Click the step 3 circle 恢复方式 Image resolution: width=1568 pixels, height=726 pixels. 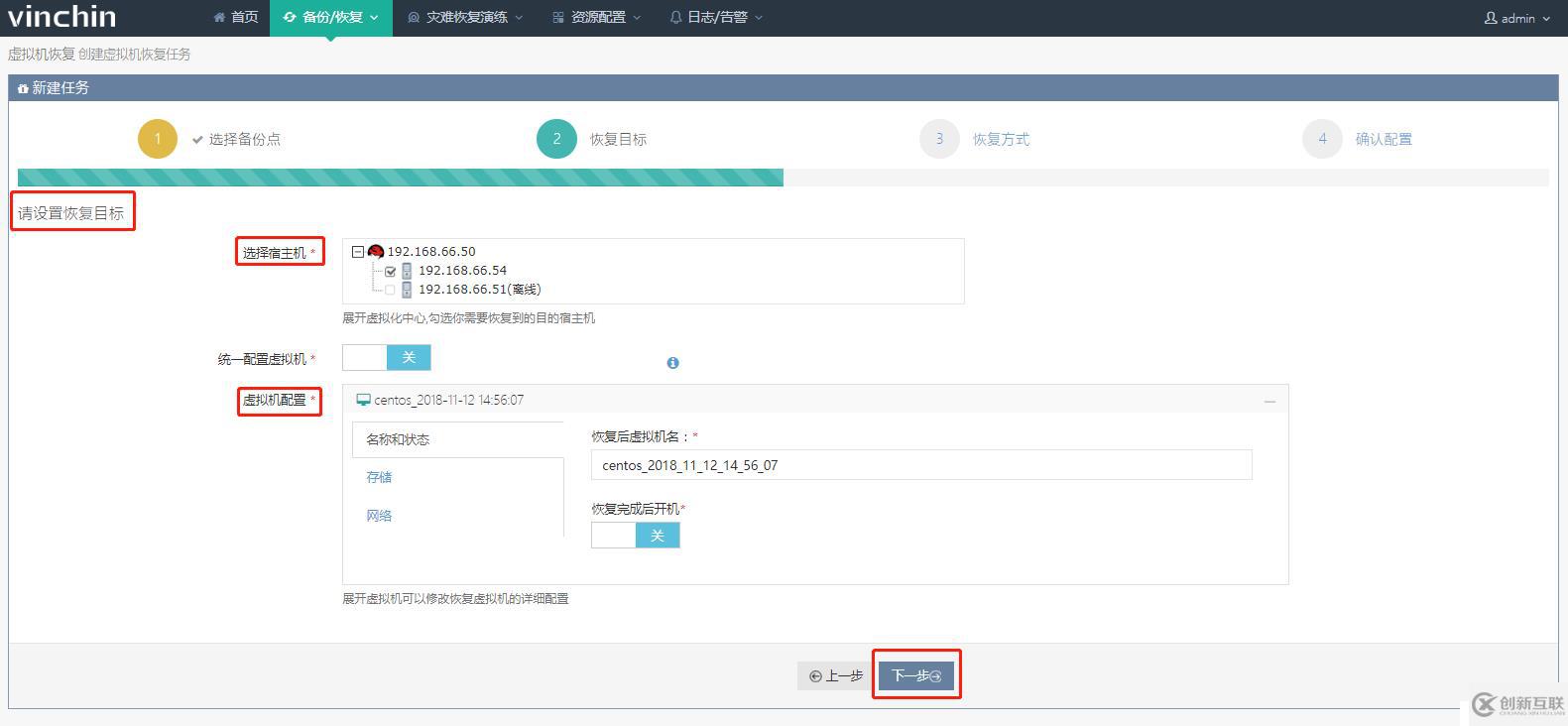939,139
